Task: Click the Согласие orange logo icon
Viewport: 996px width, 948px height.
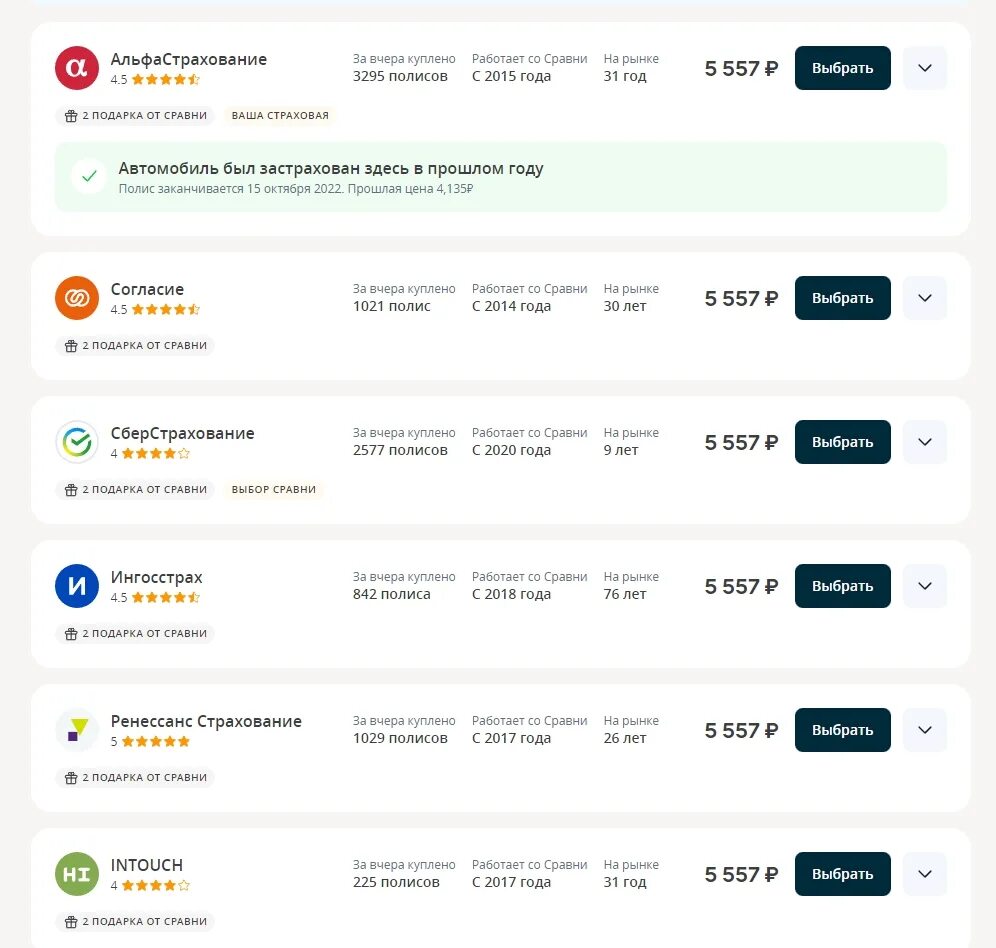Action: (x=77, y=298)
